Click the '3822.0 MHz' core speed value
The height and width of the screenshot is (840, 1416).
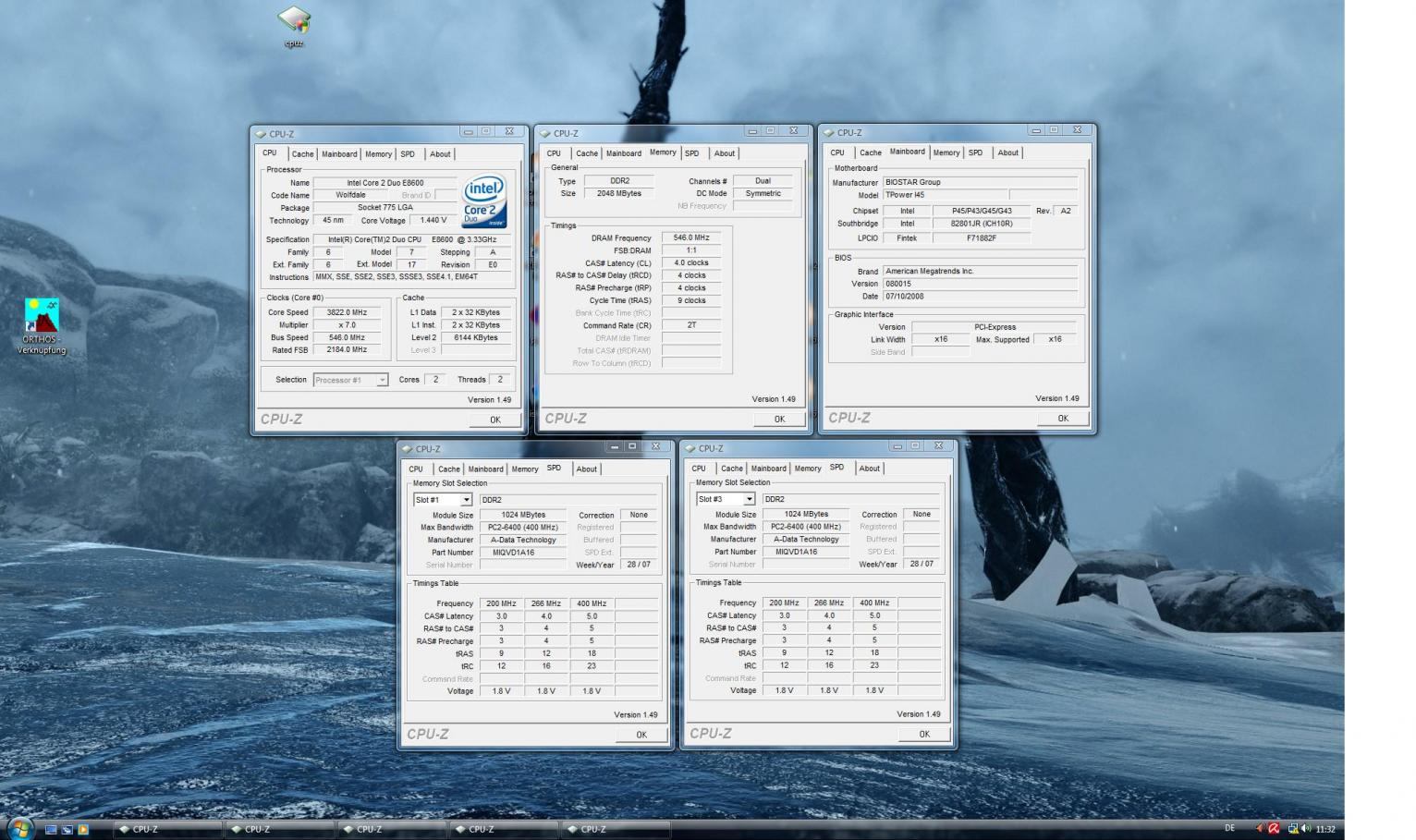click(347, 312)
